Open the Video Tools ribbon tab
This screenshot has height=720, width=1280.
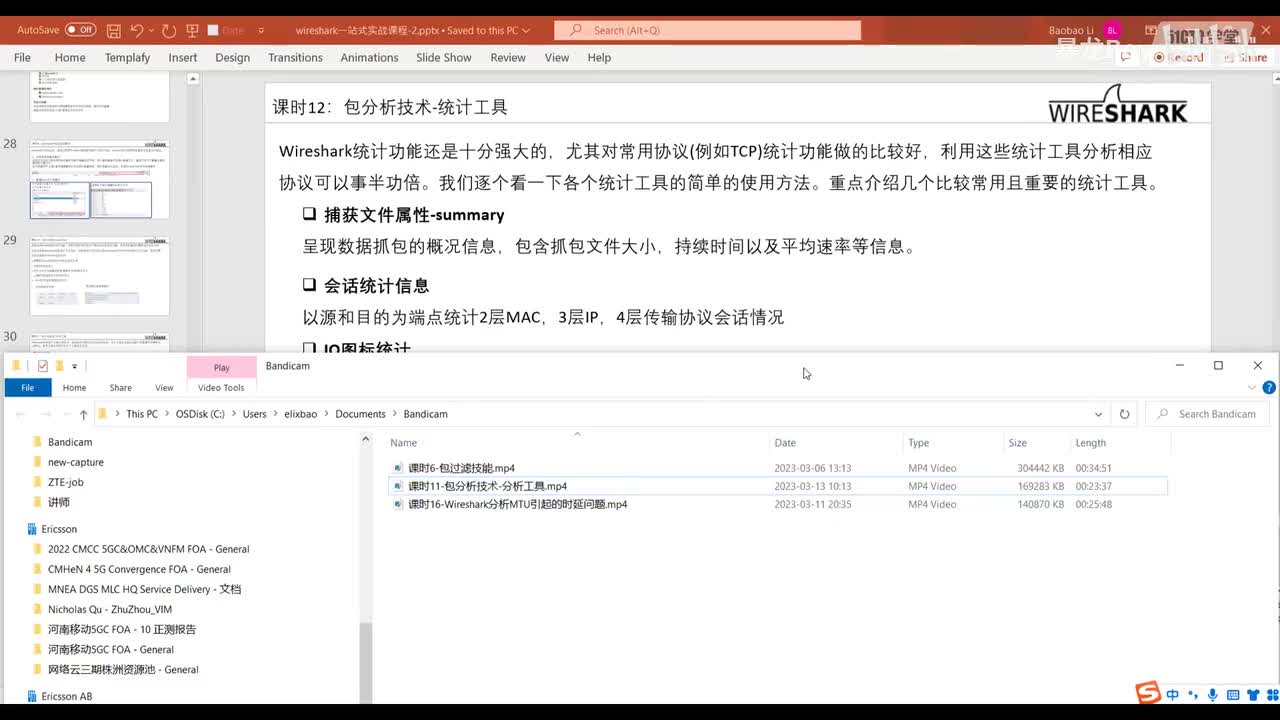pyautogui.click(x=221, y=387)
